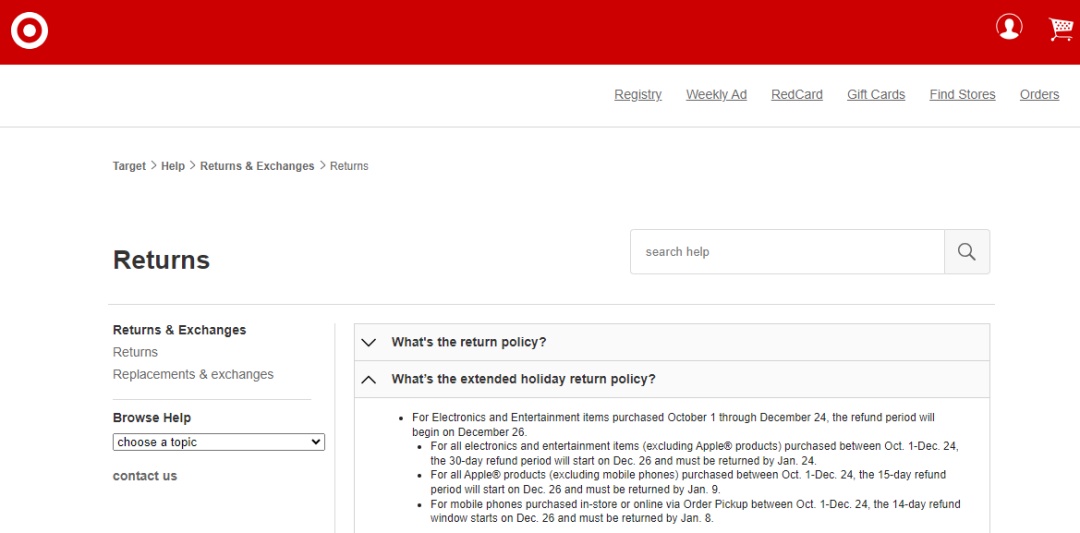Open Returns in the sidebar

(136, 353)
